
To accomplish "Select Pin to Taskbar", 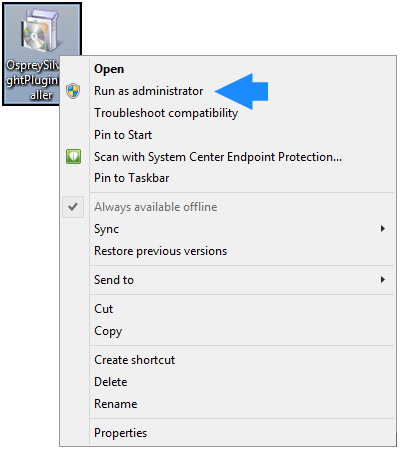I will pyautogui.click(x=132, y=178).
